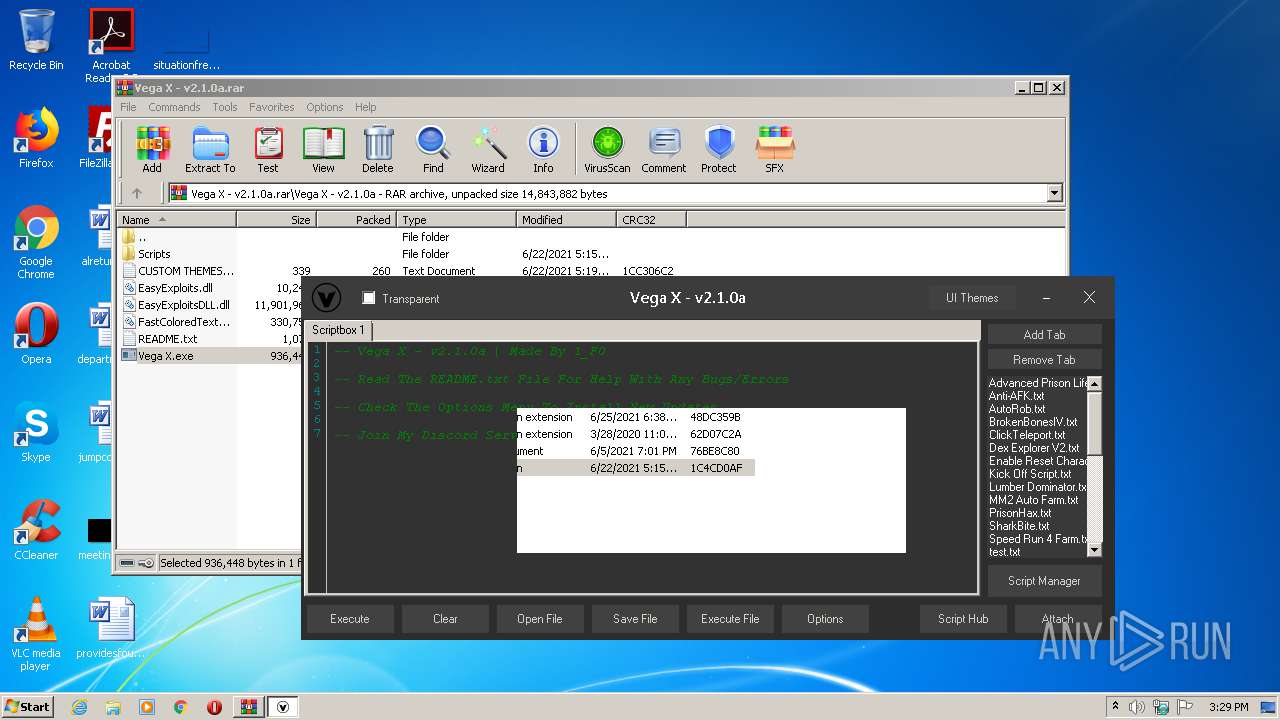Click WinRAR taskbar button
Image resolution: width=1280 pixels, height=720 pixels.
[249, 707]
